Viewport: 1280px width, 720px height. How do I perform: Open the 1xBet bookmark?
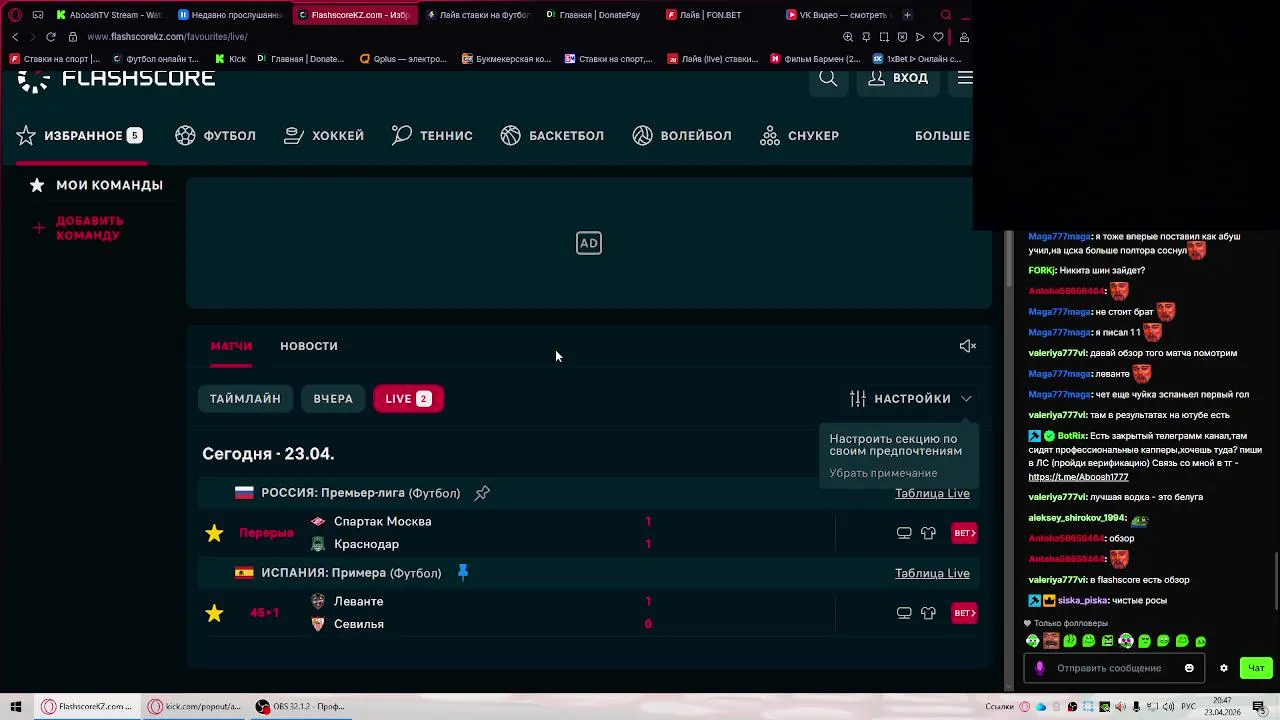click(x=916, y=59)
